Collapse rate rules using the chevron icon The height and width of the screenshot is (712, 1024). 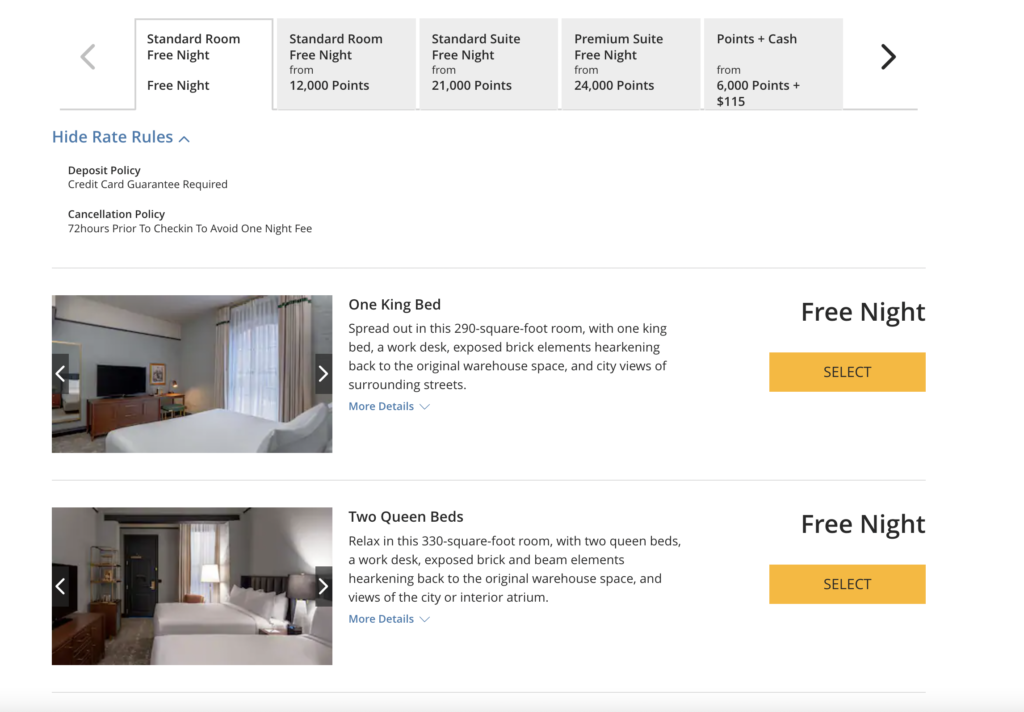(184, 137)
